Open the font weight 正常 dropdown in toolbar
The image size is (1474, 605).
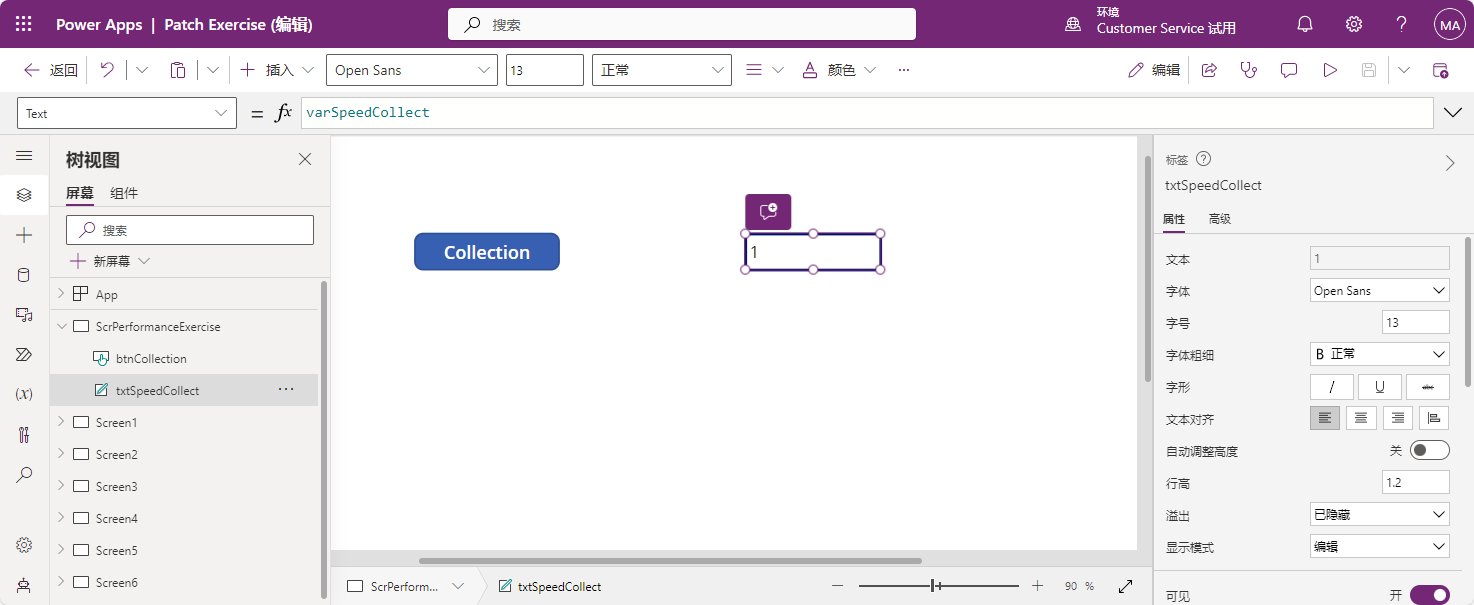click(662, 70)
